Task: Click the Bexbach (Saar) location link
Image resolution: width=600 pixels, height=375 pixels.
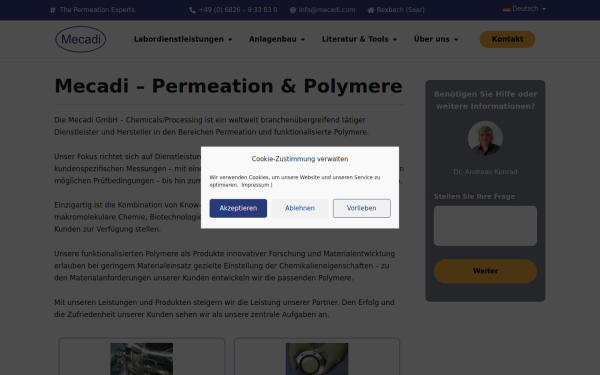Action: pos(400,10)
